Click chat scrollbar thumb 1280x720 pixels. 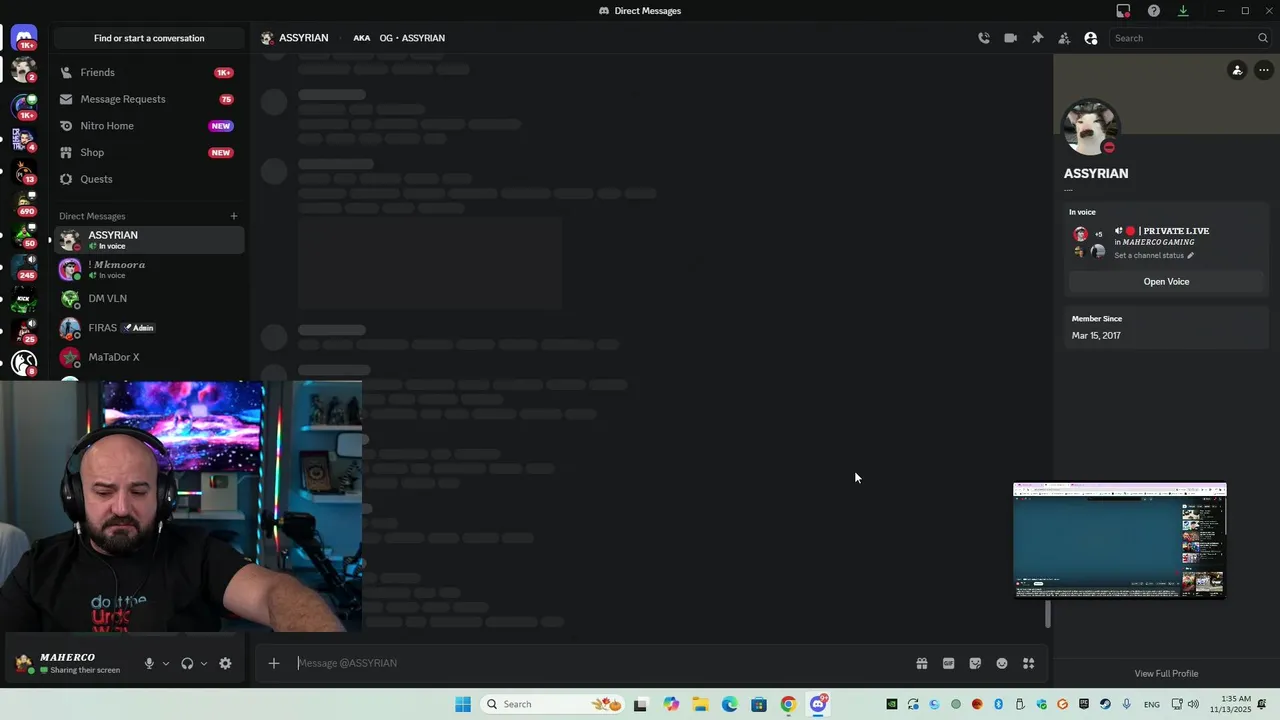1048,615
